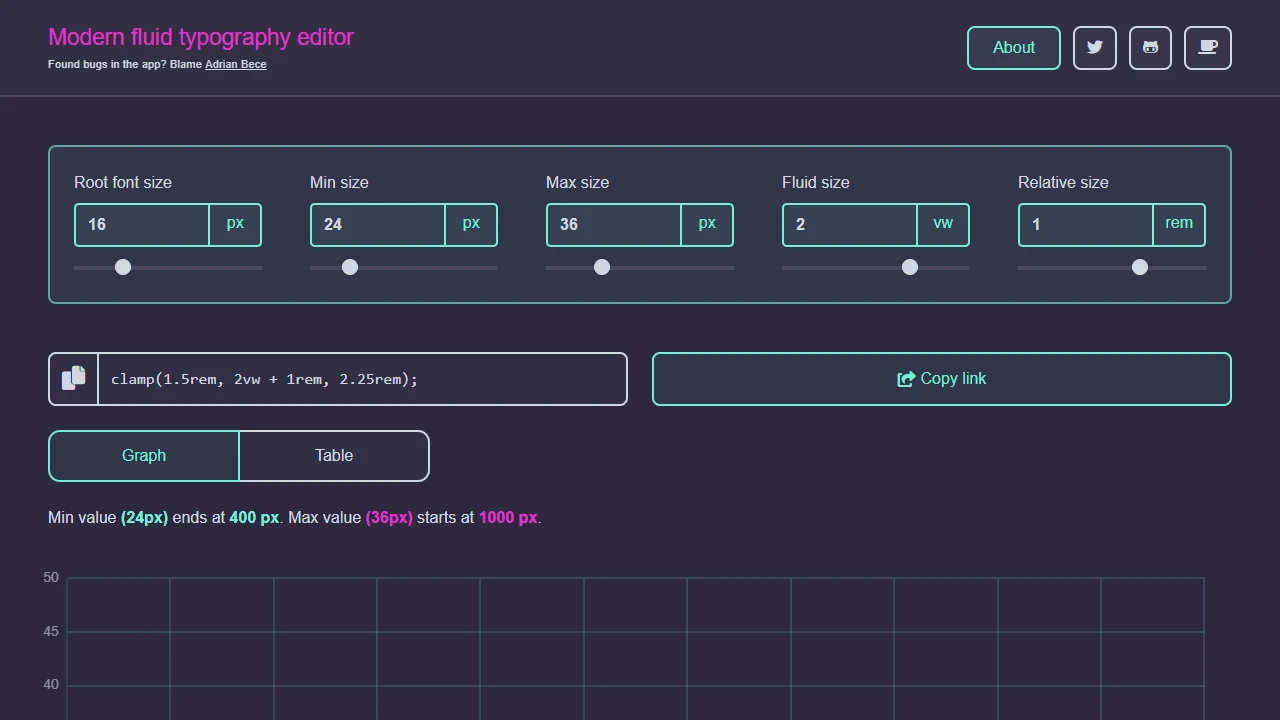Click the Fluid size slider handle
This screenshot has width=1280, height=720.
(x=909, y=267)
